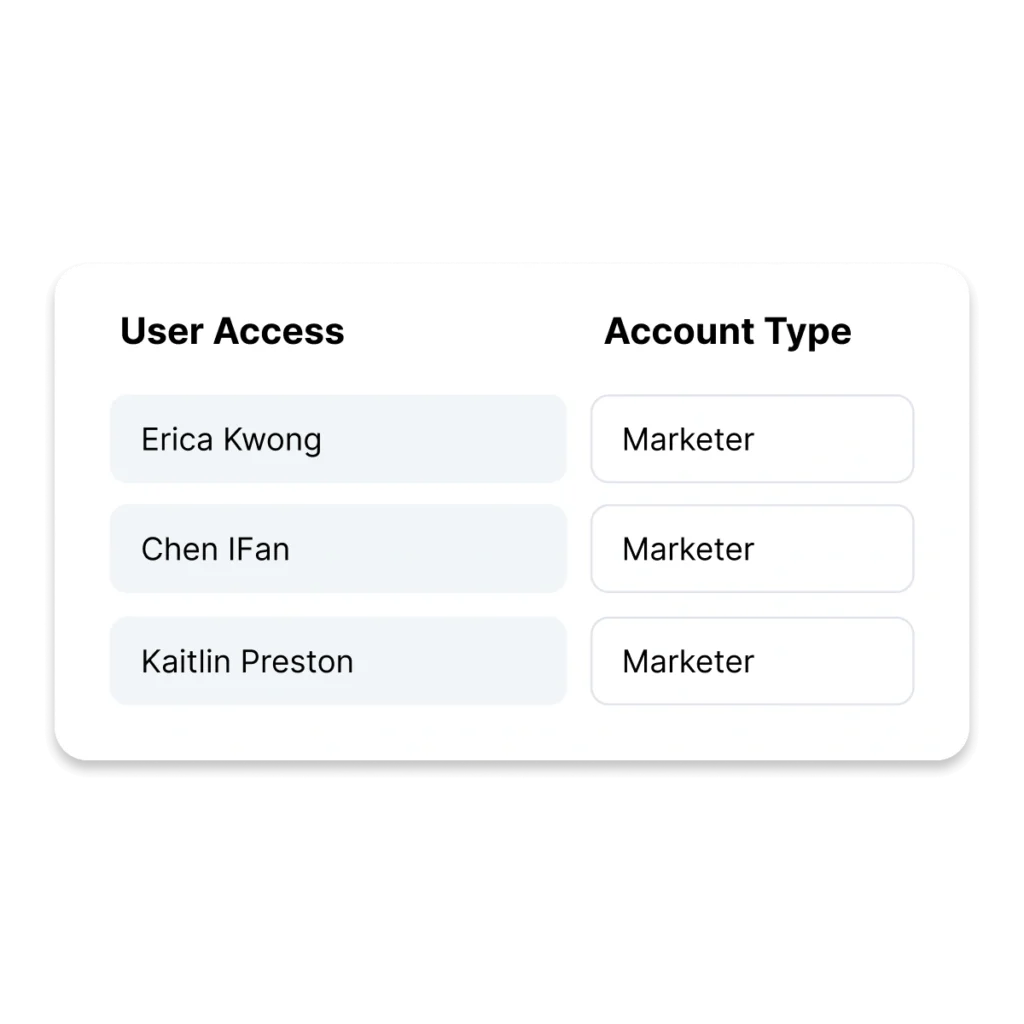The width and height of the screenshot is (1024, 1024).
Task: Click the Marketer label in the first row
Action: (x=687, y=440)
